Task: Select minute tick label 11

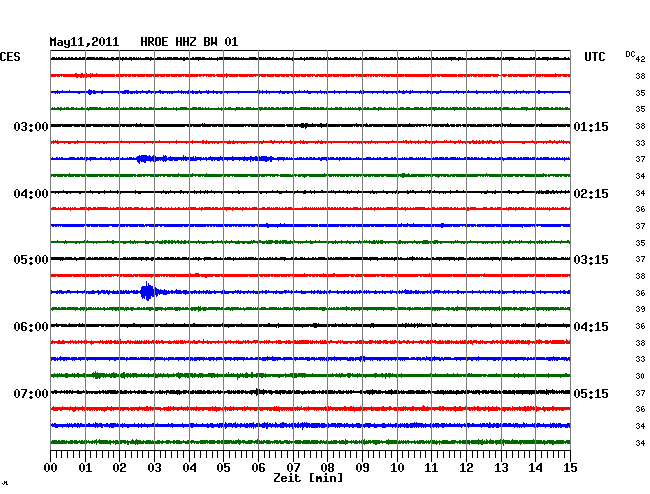Action: [x=431, y=467]
